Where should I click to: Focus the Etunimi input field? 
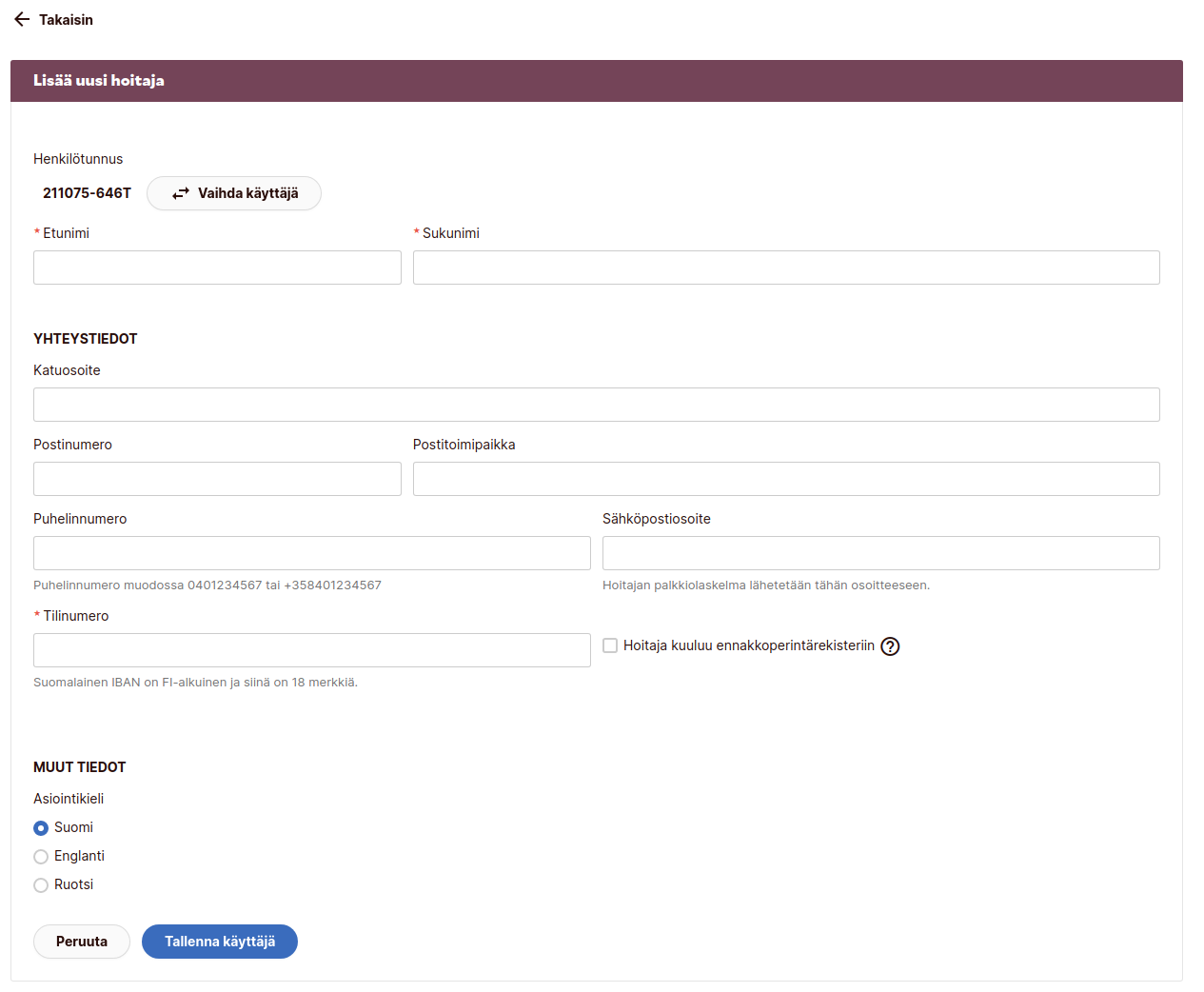(x=217, y=268)
